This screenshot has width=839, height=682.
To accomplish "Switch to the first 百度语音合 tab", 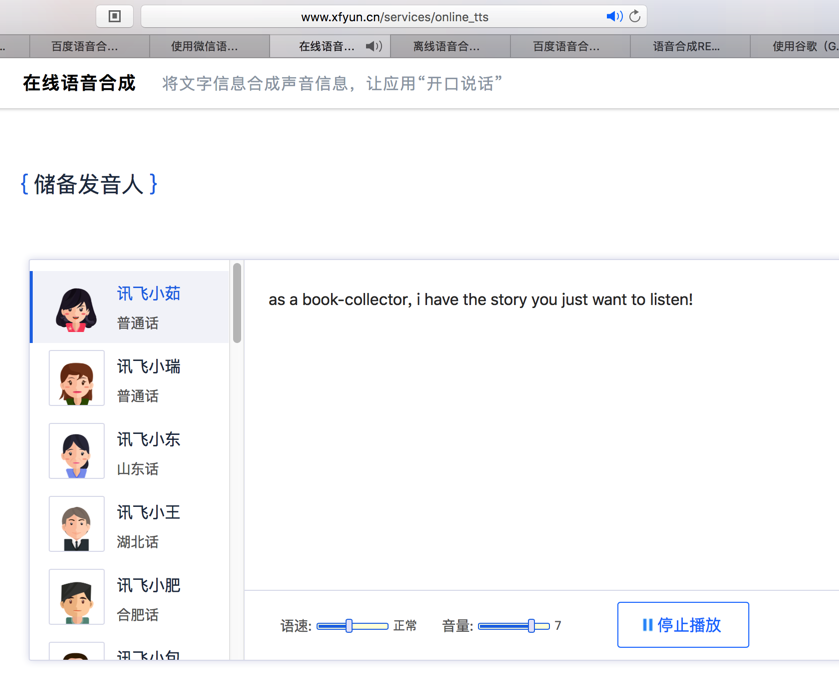I will (x=89, y=47).
